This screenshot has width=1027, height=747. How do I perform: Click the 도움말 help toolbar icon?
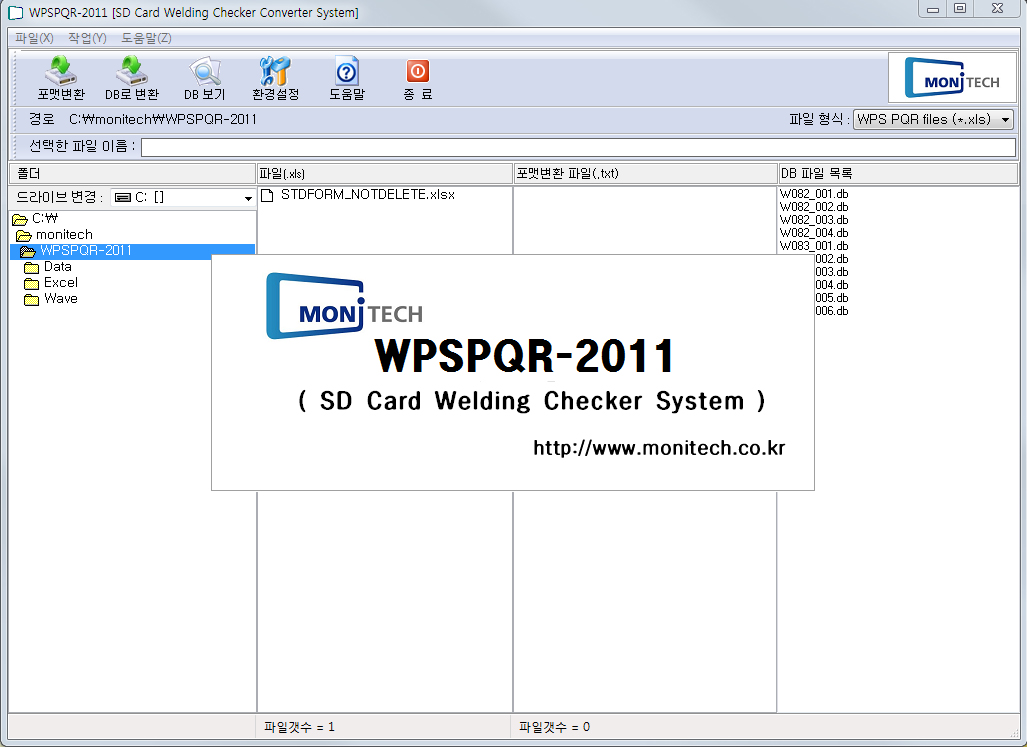(x=346, y=71)
